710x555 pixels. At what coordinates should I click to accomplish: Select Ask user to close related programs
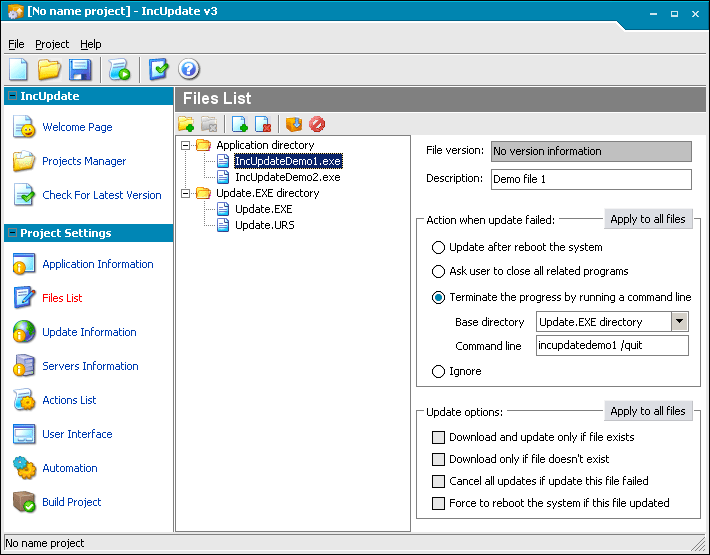coord(438,271)
